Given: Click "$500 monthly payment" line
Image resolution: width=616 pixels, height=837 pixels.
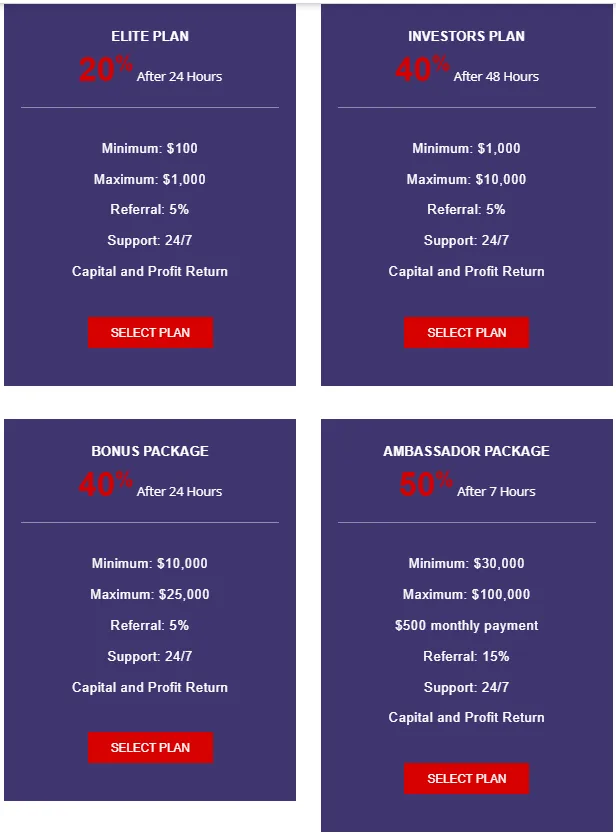Looking at the screenshot, I should click(x=466, y=626).
